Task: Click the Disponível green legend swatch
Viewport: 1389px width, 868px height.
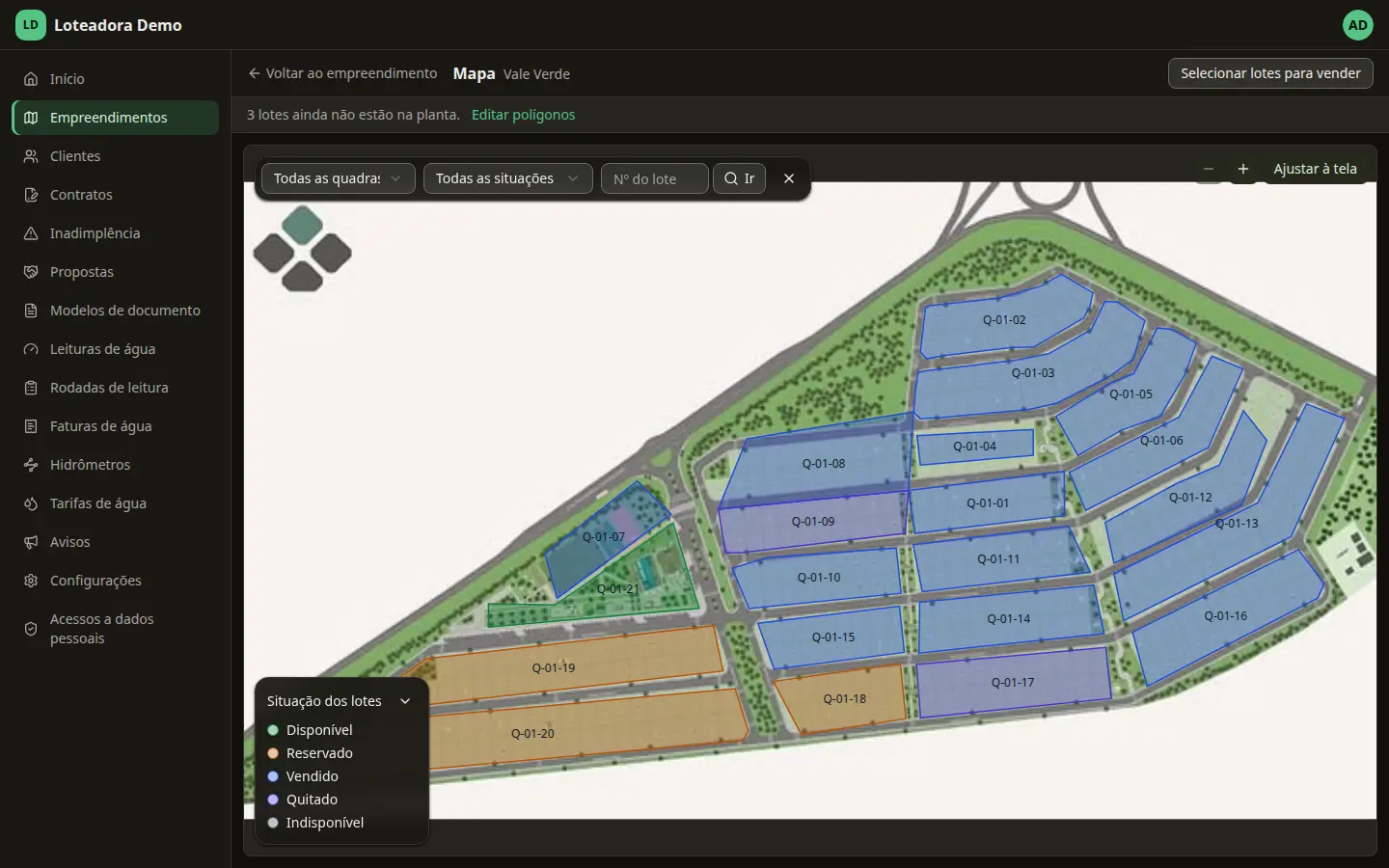Action: (x=273, y=730)
